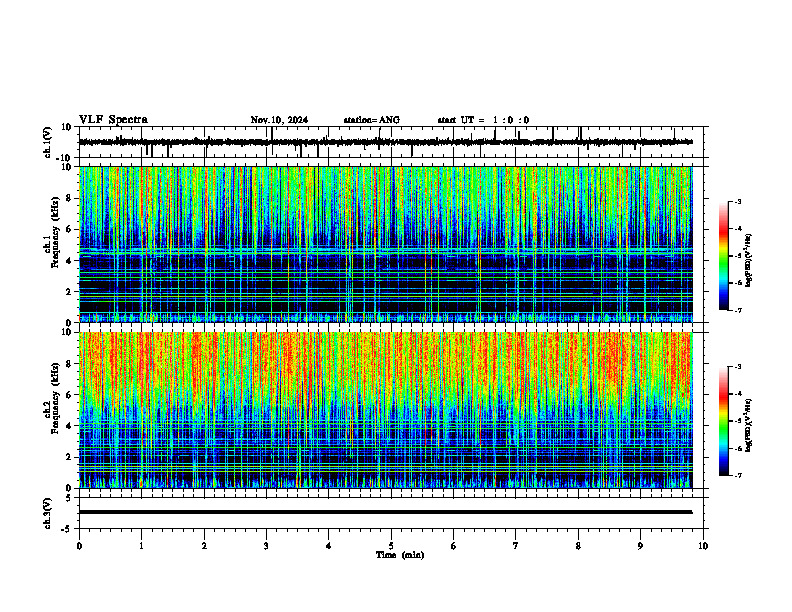Click time axis tick label "7"
792x612 pixels.
point(516,546)
